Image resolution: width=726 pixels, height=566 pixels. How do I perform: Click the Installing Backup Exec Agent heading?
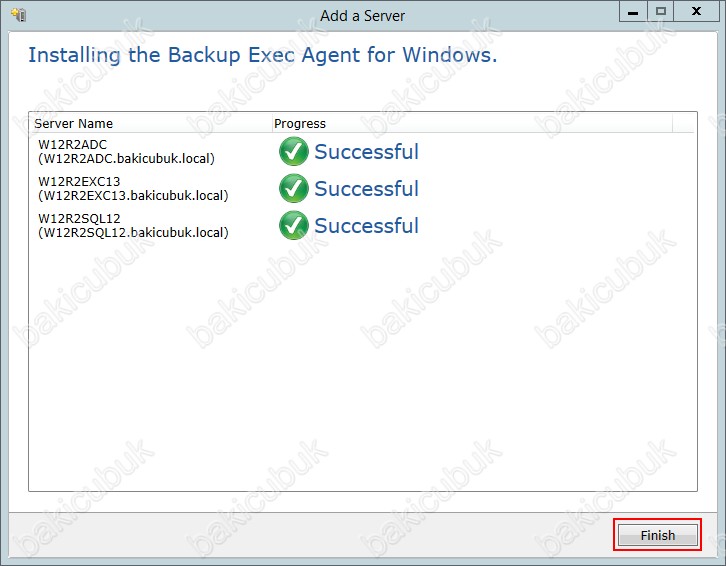click(263, 55)
